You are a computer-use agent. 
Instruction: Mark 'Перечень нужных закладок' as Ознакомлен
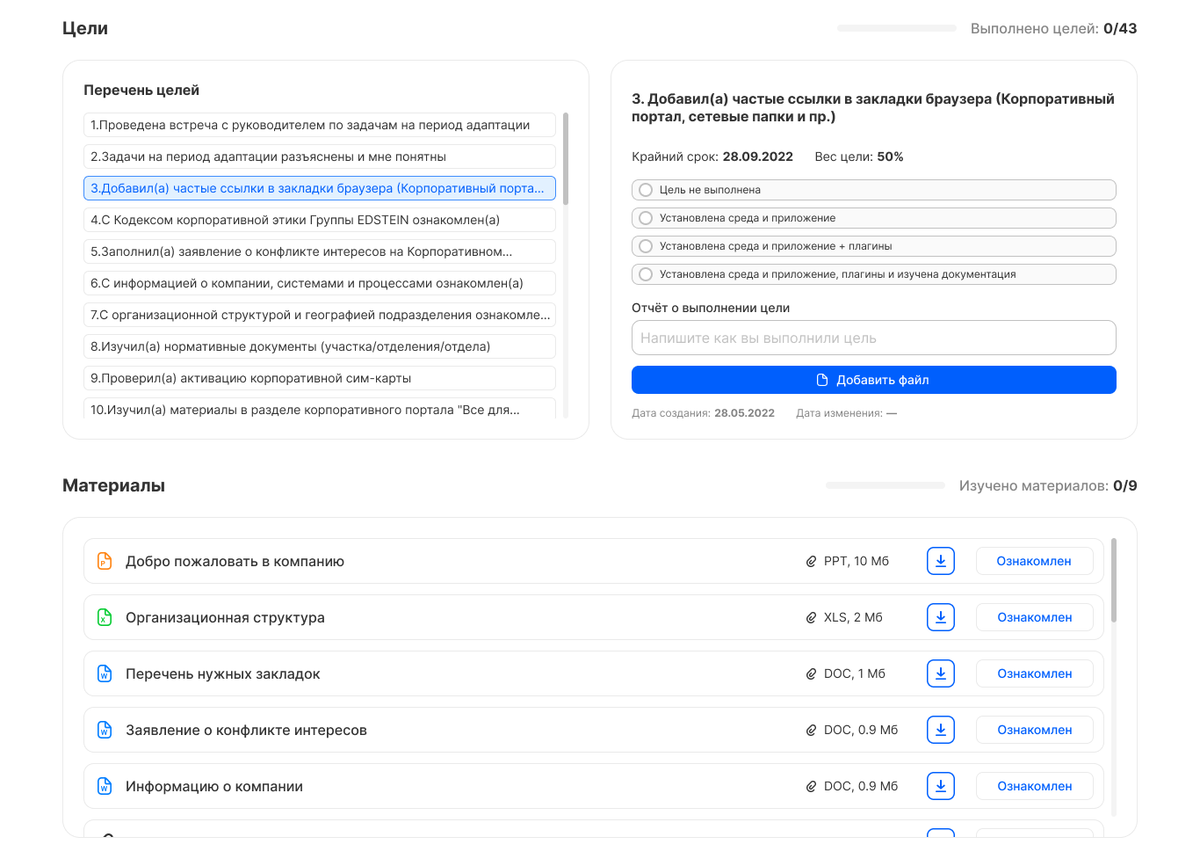coord(1034,674)
